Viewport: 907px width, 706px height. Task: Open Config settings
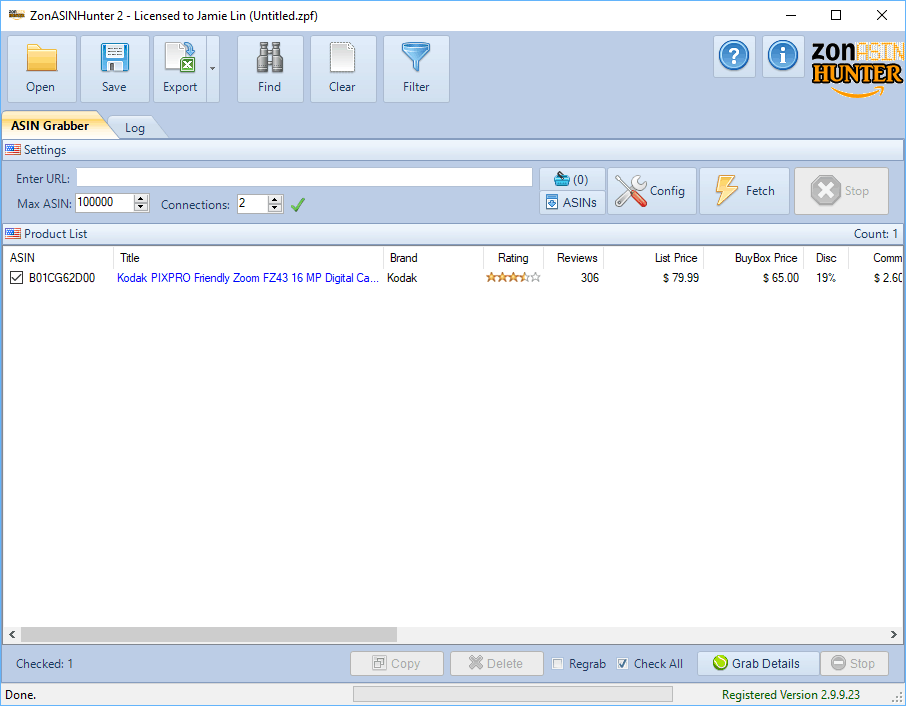(652, 191)
